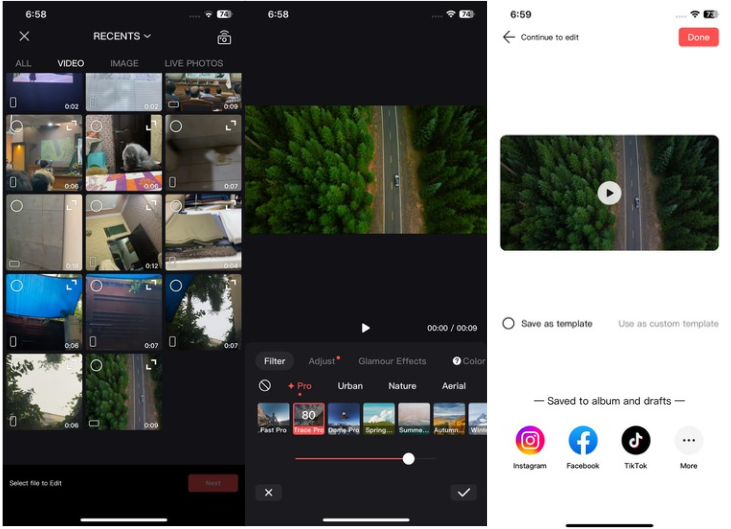Image resolution: width=731 pixels, height=529 pixels.
Task: Tap the TikTok share icon
Action: 636,440
